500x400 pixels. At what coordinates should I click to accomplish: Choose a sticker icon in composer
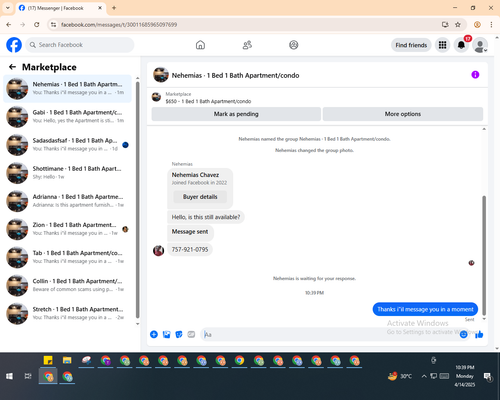pos(179,334)
